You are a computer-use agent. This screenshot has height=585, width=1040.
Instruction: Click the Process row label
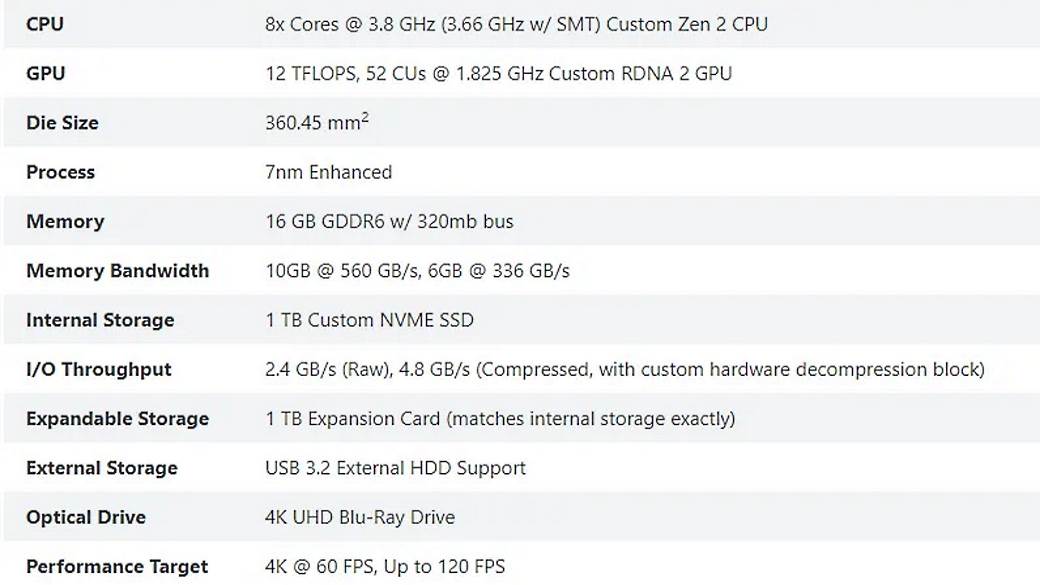[60, 172]
